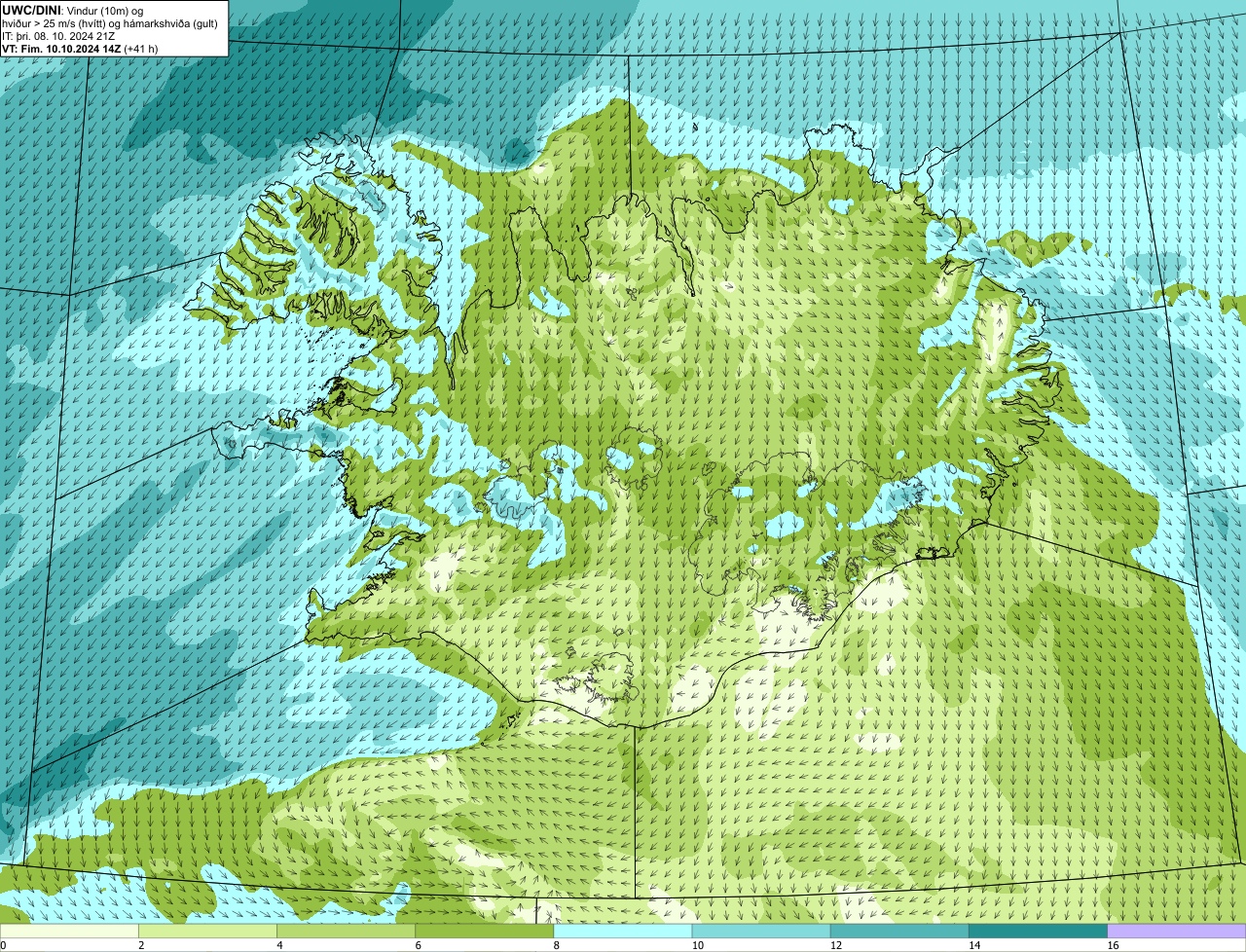Click the legend tick label '10'
This screenshot has width=1246, height=952.
coord(697,945)
